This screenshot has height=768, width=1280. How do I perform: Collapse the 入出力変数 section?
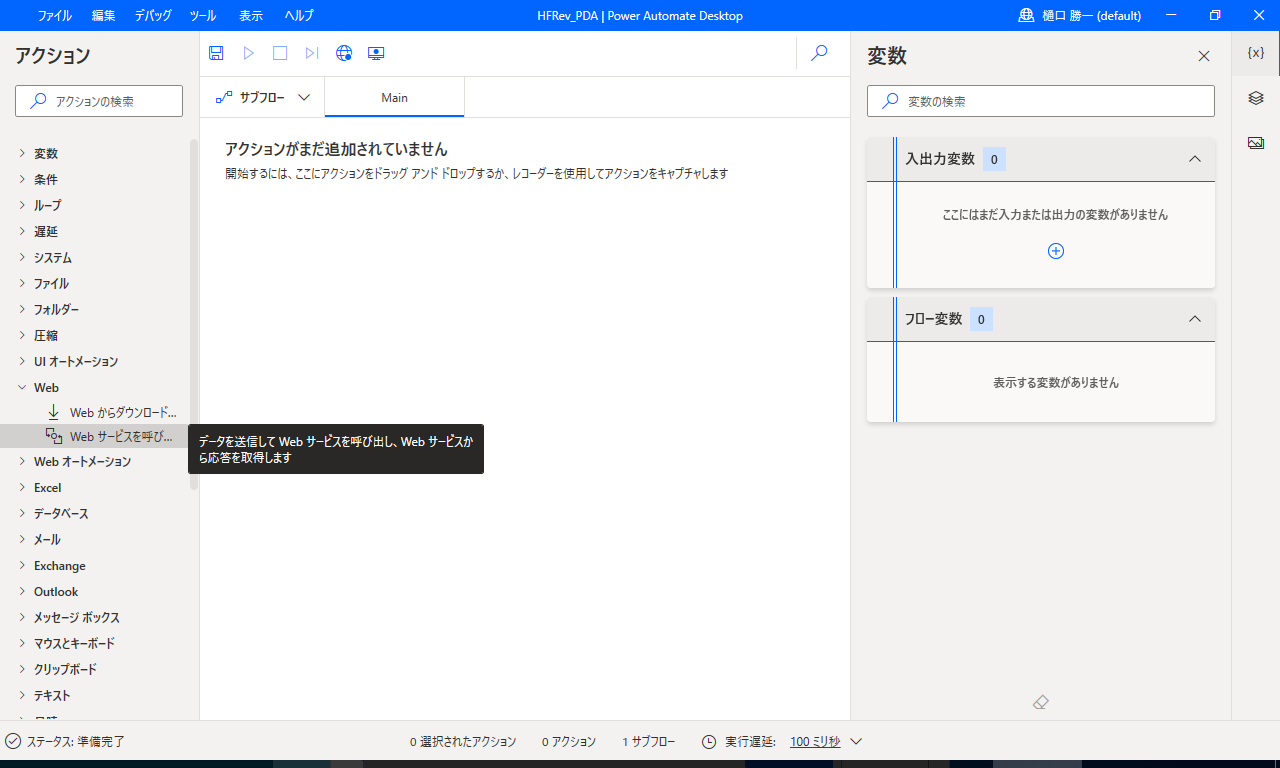click(x=1194, y=159)
